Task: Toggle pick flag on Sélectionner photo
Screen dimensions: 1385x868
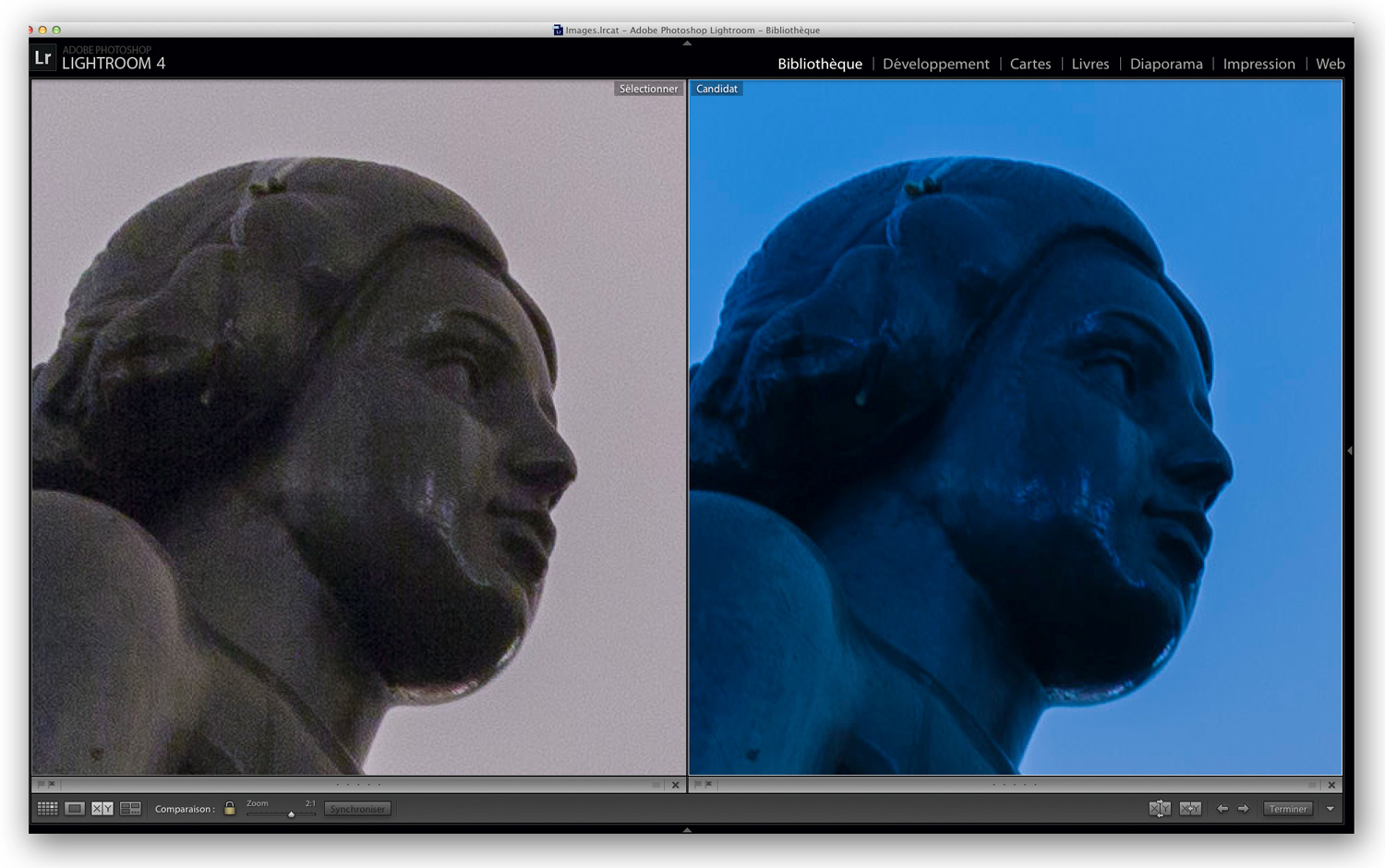Action: (41, 784)
